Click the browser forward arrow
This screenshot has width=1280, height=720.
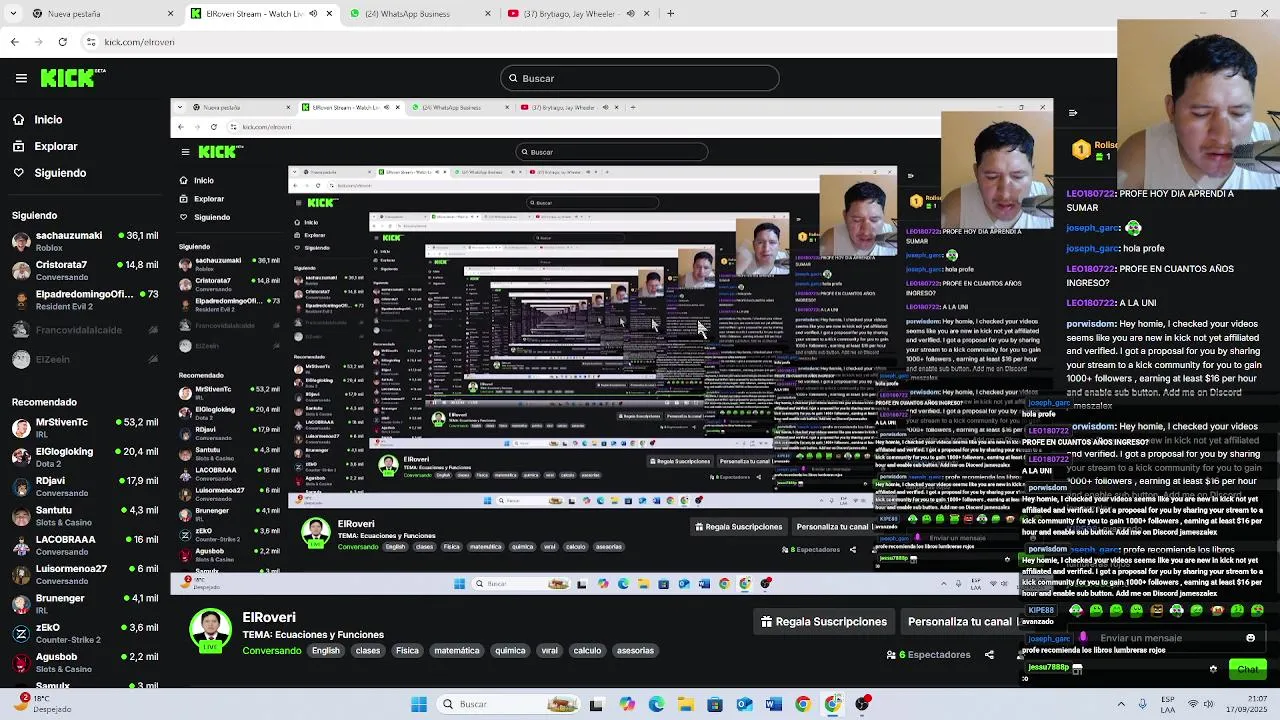[38, 42]
